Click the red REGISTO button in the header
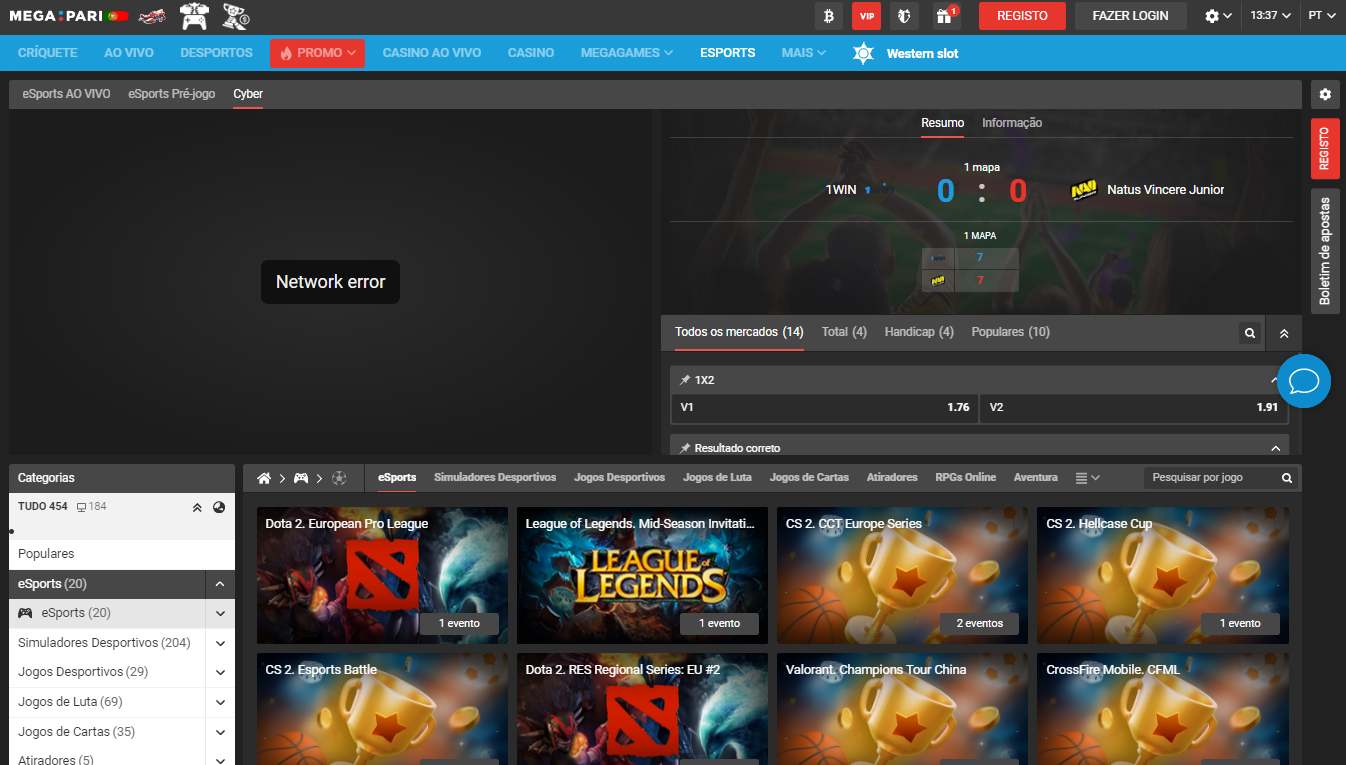Image resolution: width=1346 pixels, height=765 pixels. (x=1022, y=16)
